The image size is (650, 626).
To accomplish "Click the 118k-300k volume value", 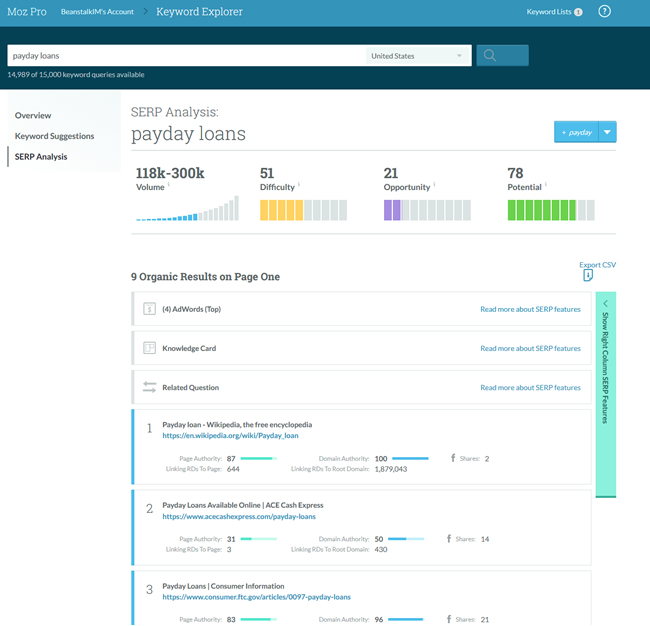I will pos(170,173).
